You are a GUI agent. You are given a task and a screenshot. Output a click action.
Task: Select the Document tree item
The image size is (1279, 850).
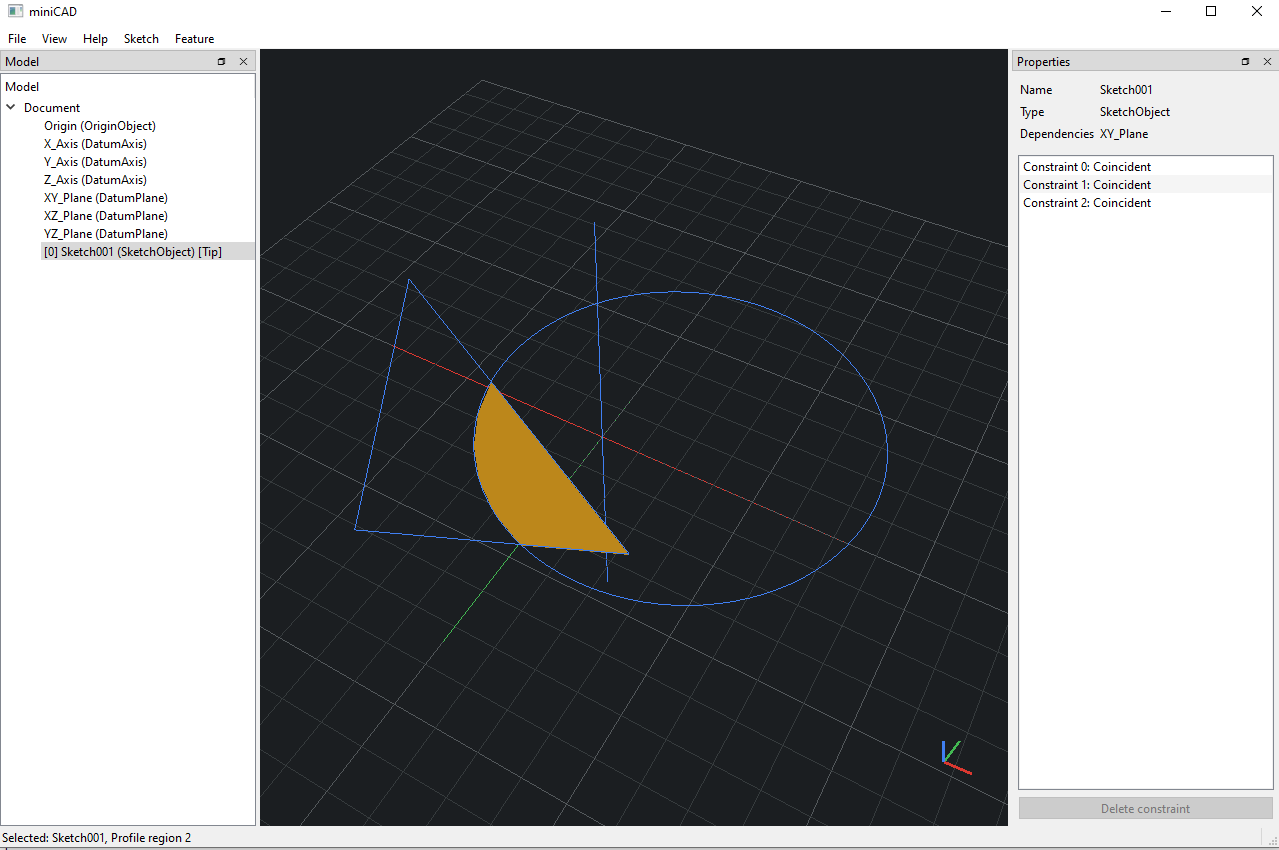(52, 108)
